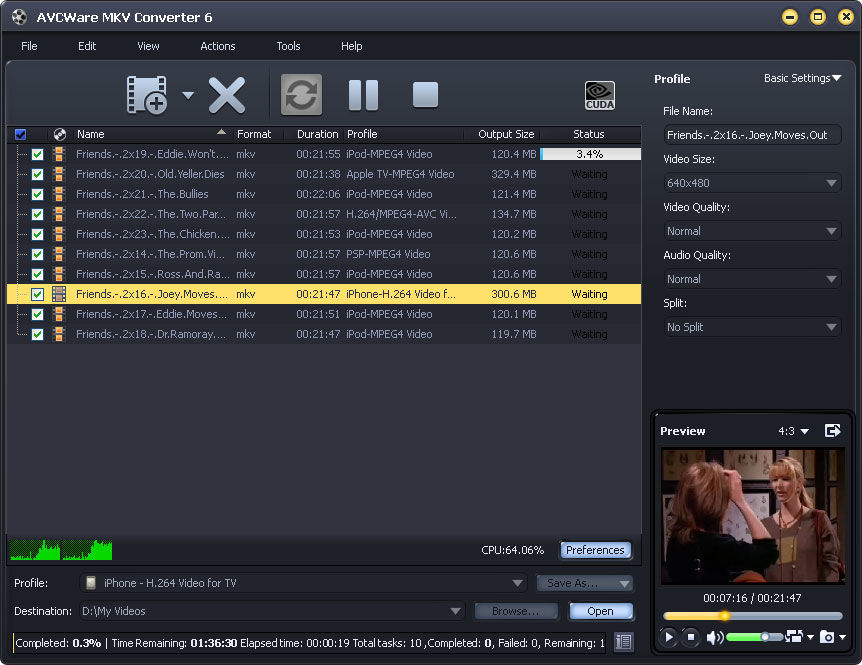Click the 3.4% progress bar

[590, 154]
